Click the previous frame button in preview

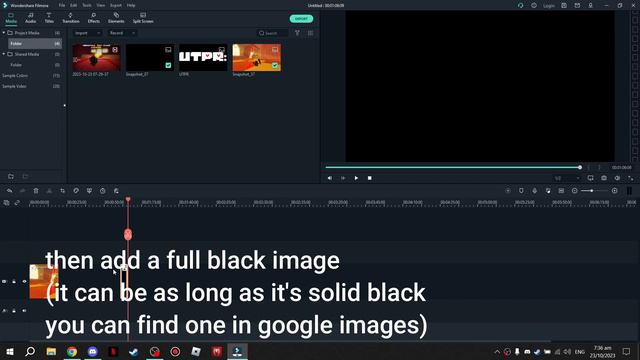point(330,178)
